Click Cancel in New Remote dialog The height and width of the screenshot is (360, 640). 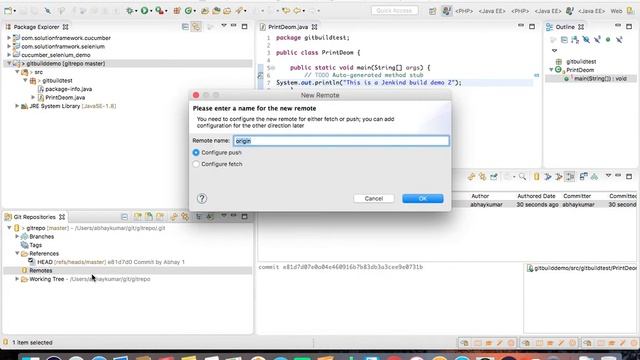tap(374, 198)
